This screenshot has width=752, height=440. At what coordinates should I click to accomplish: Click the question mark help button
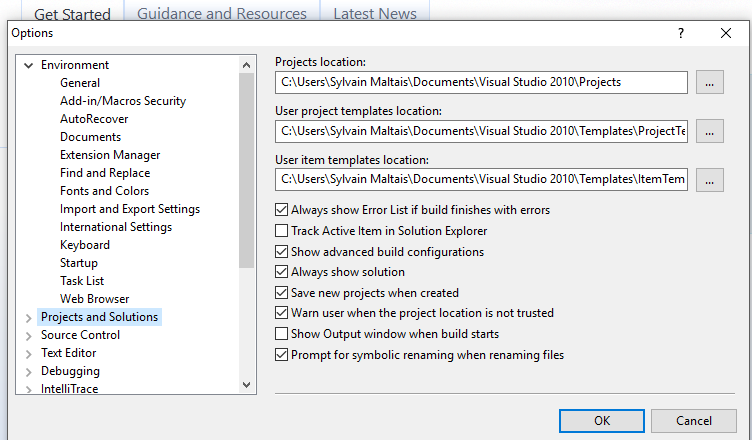tap(681, 33)
